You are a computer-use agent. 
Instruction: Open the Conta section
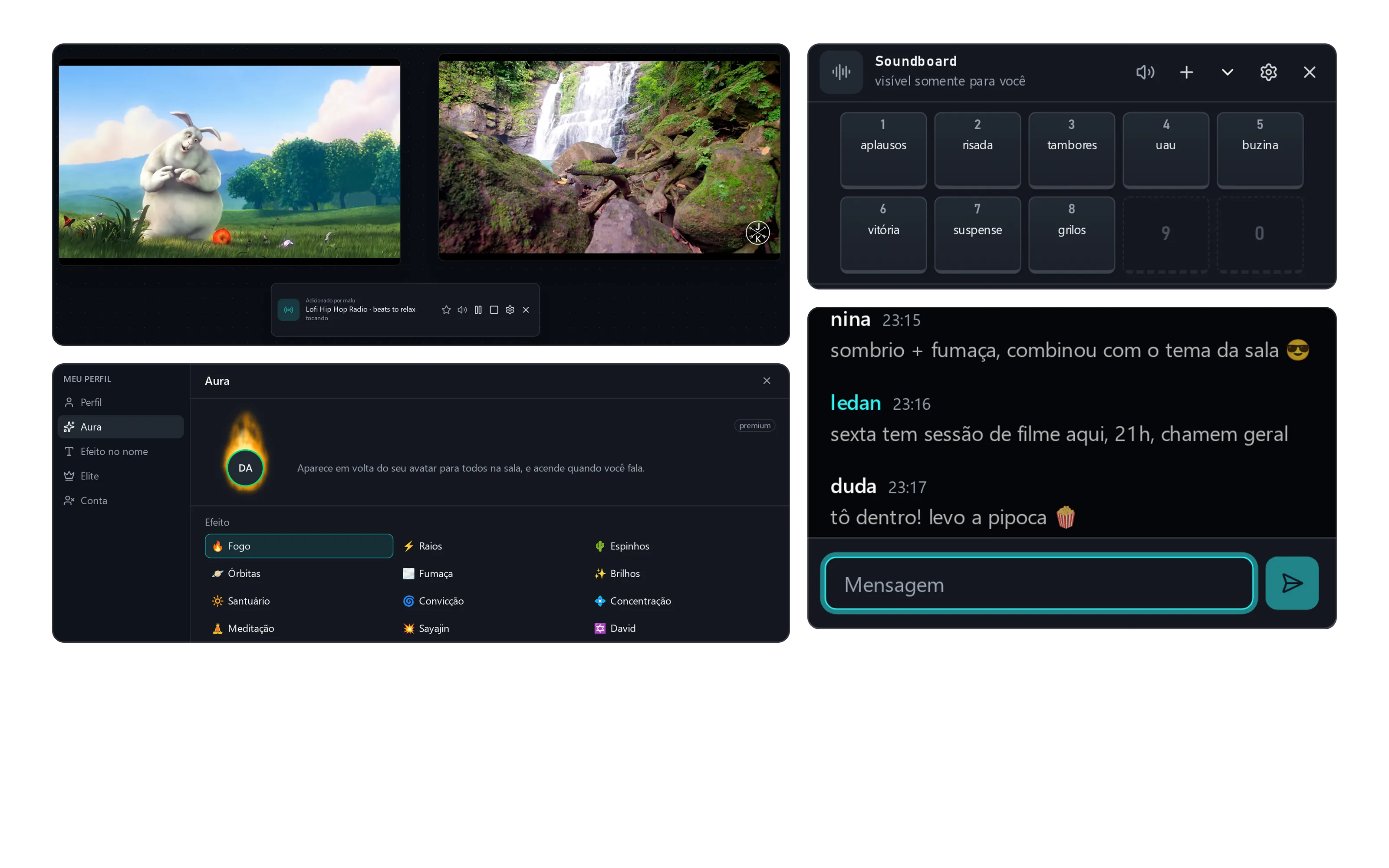pyautogui.click(x=121, y=500)
